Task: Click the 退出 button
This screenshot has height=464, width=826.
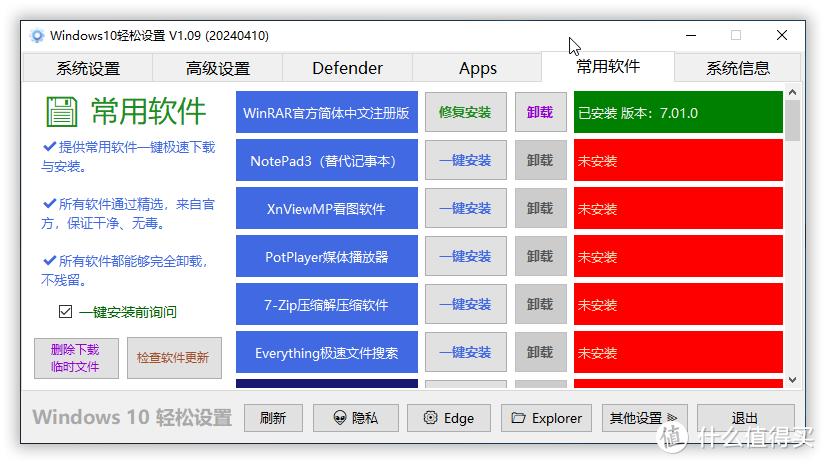Action: [745, 418]
